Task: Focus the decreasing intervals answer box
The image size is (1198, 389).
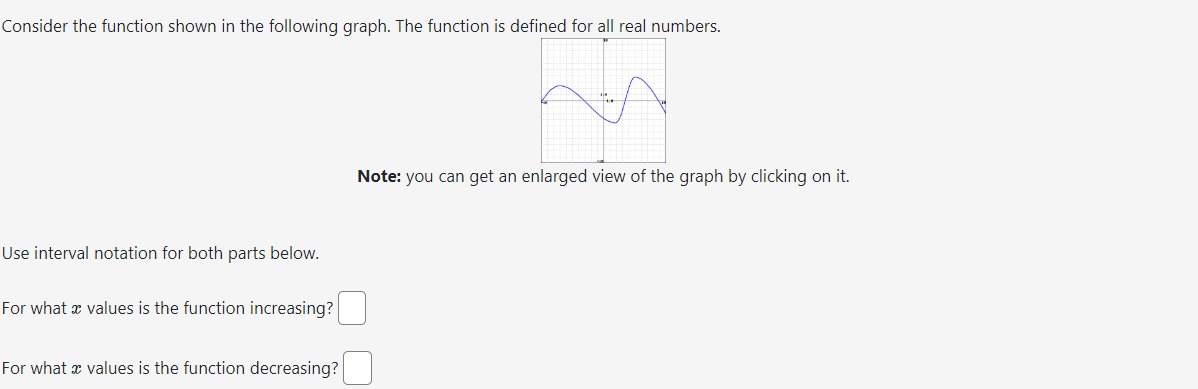Action: pos(358,368)
